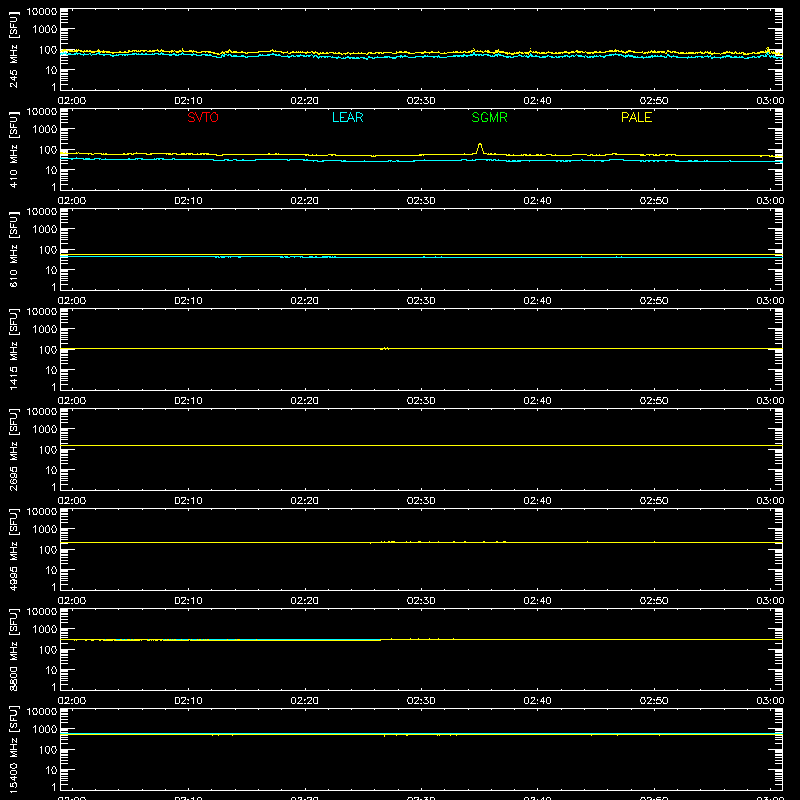
Task: Select the 610 MHz [SFU] axis title
Action: (13, 249)
